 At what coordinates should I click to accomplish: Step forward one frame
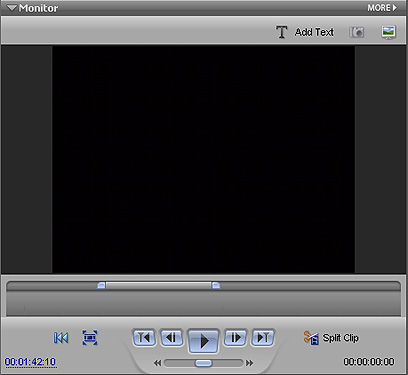click(x=235, y=338)
